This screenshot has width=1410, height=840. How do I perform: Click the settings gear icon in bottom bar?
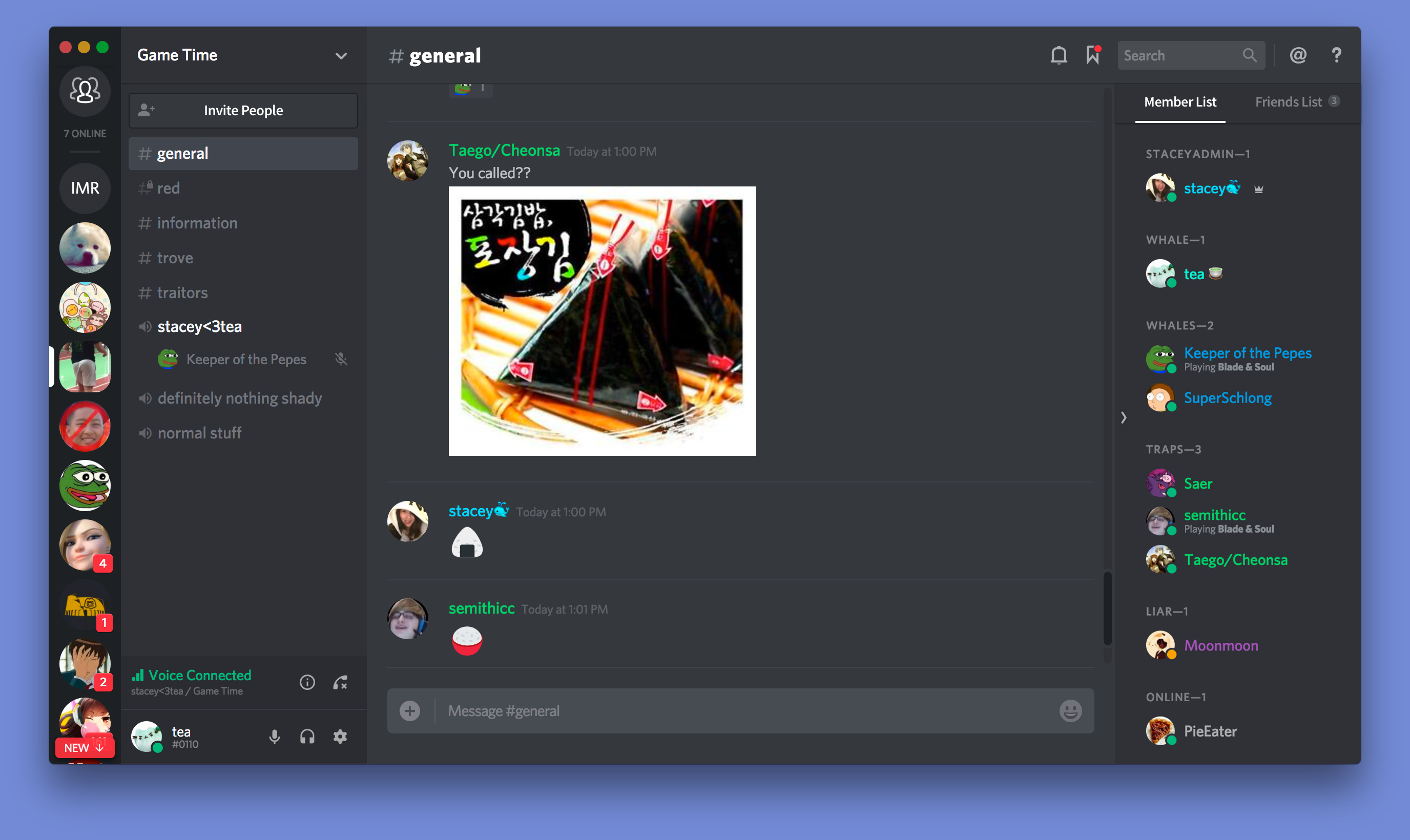click(x=339, y=736)
